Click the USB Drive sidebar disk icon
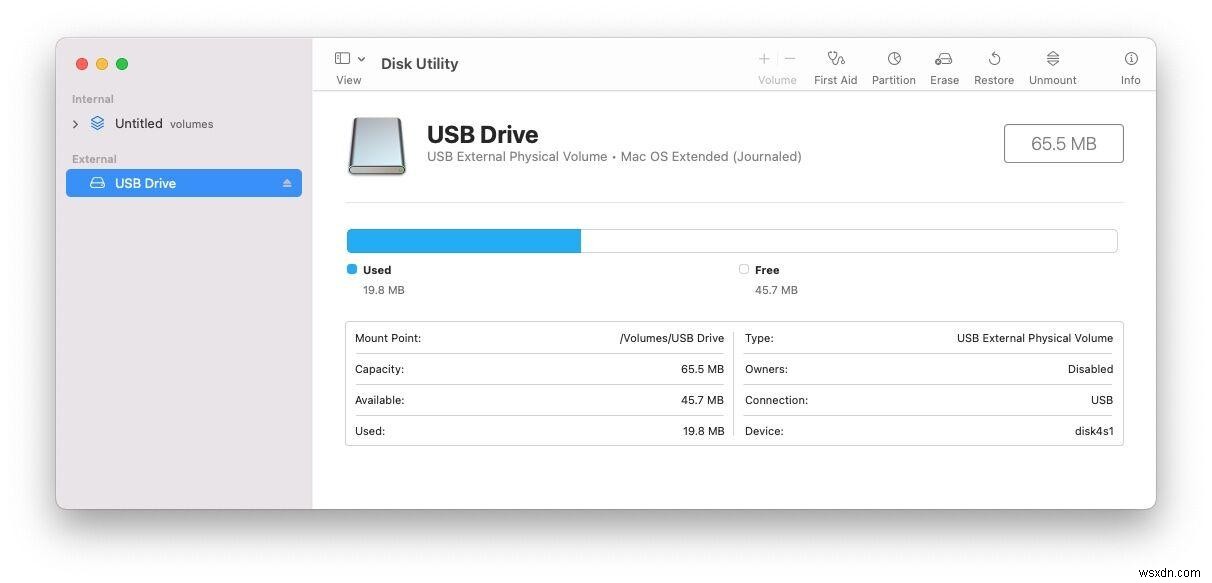This screenshot has width=1212, height=583. pyautogui.click(x=97, y=183)
